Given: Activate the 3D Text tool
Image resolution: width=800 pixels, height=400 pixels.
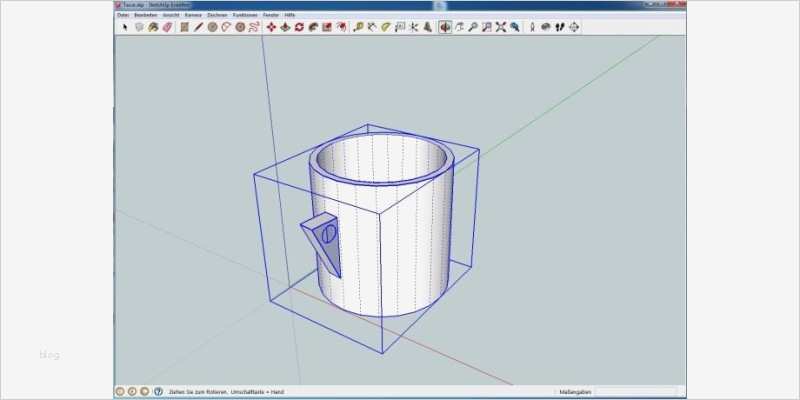Looking at the screenshot, I should click(427, 27).
